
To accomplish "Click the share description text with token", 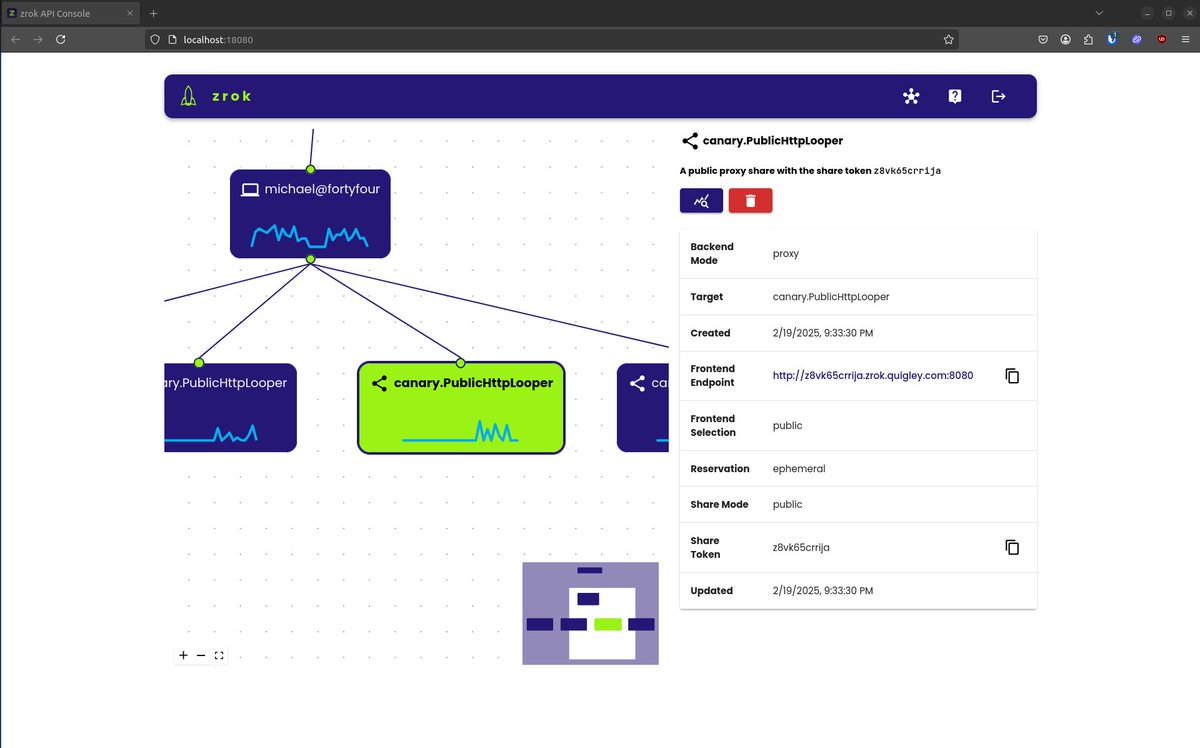I will click(x=810, y=170).
